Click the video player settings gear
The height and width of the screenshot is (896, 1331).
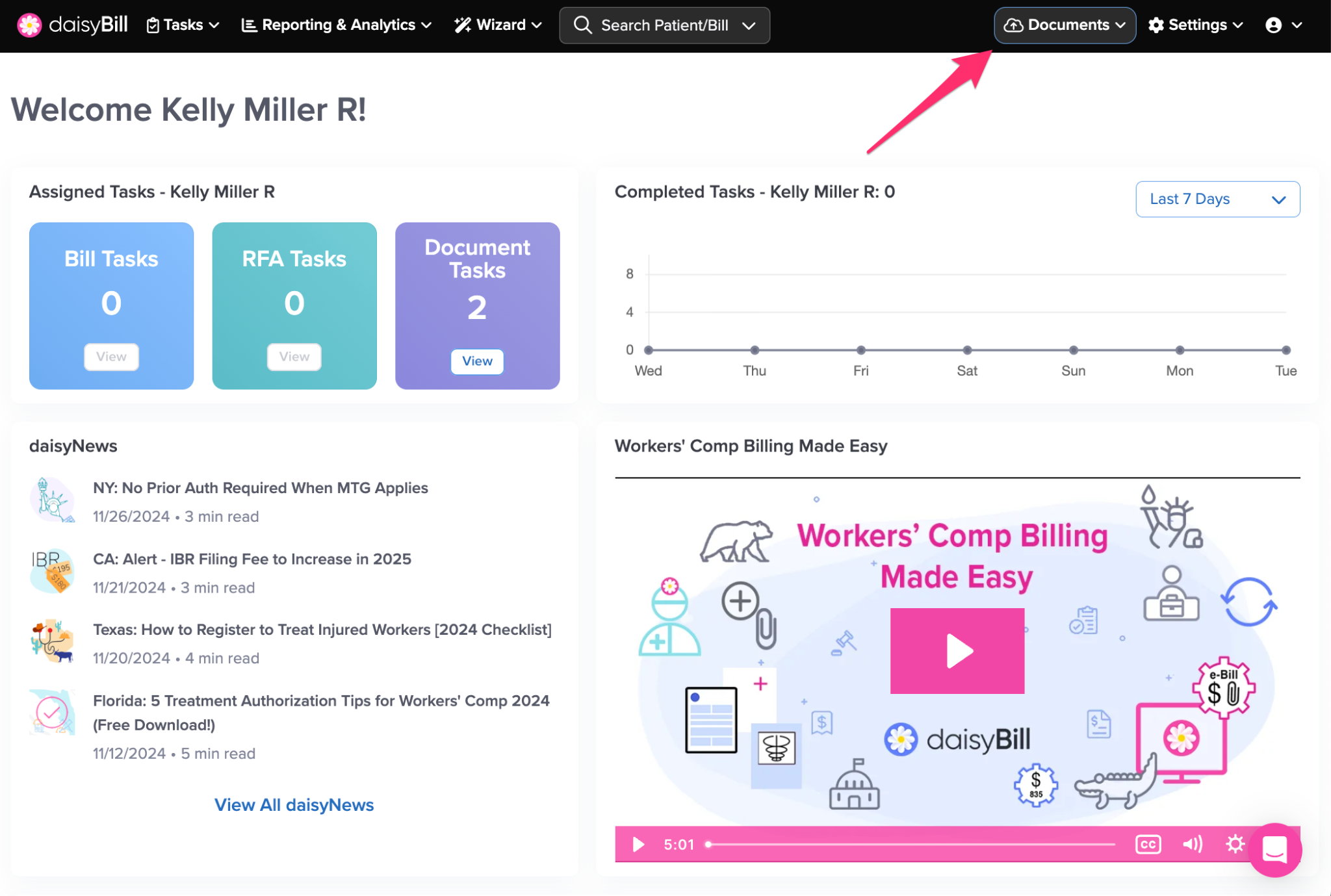[1234, 844]
